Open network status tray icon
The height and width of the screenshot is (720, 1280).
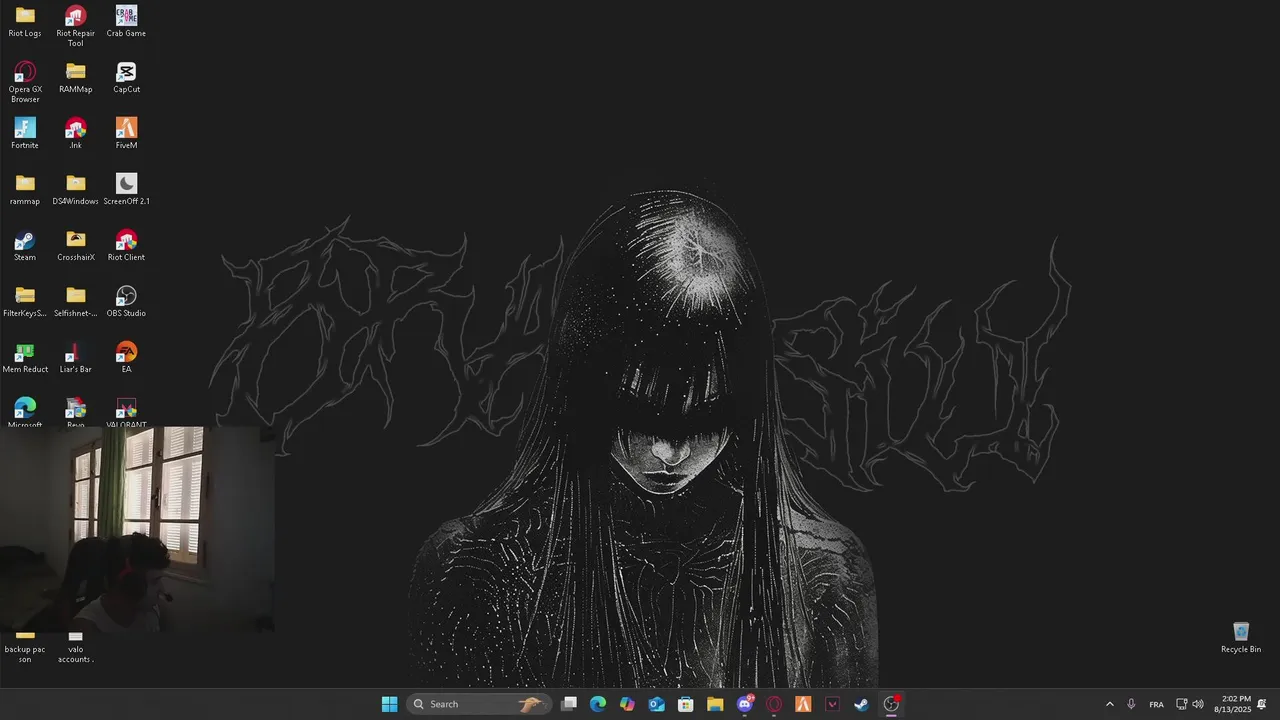[1181, 704]
